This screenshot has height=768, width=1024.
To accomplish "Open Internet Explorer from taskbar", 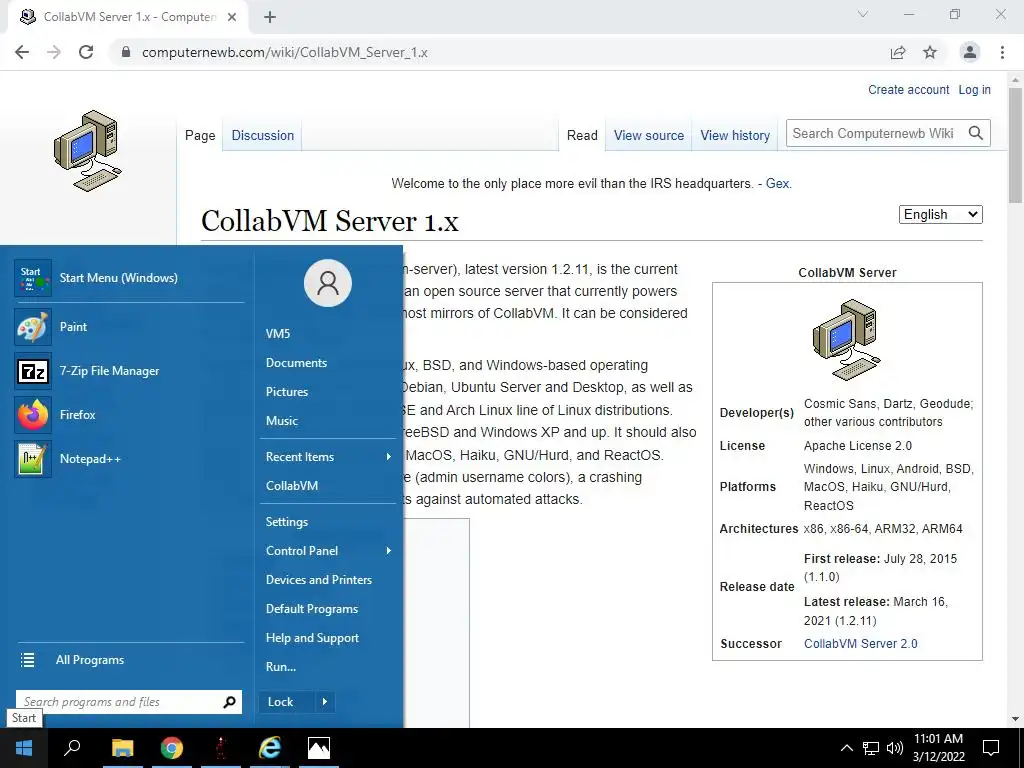I will coord(269,748).
